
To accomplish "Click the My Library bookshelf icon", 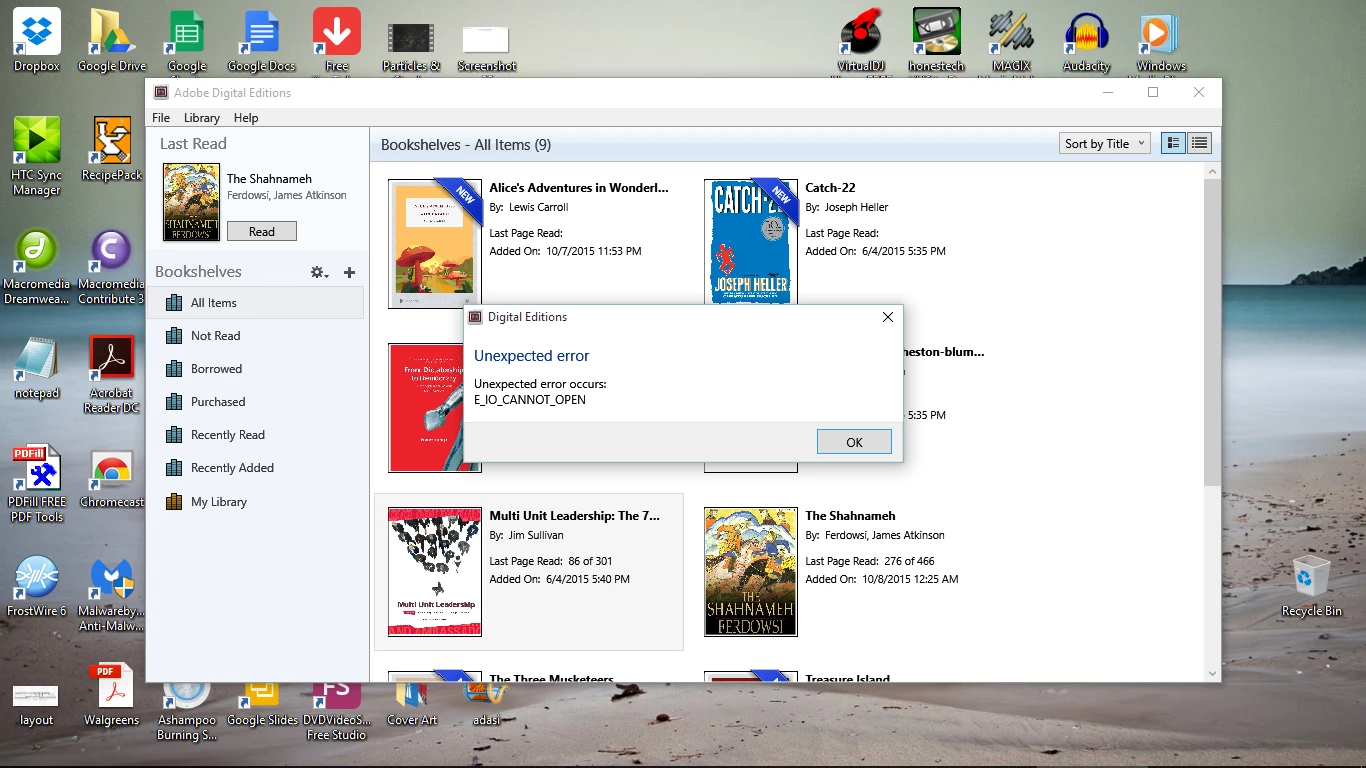I will (x=174, y=502).
